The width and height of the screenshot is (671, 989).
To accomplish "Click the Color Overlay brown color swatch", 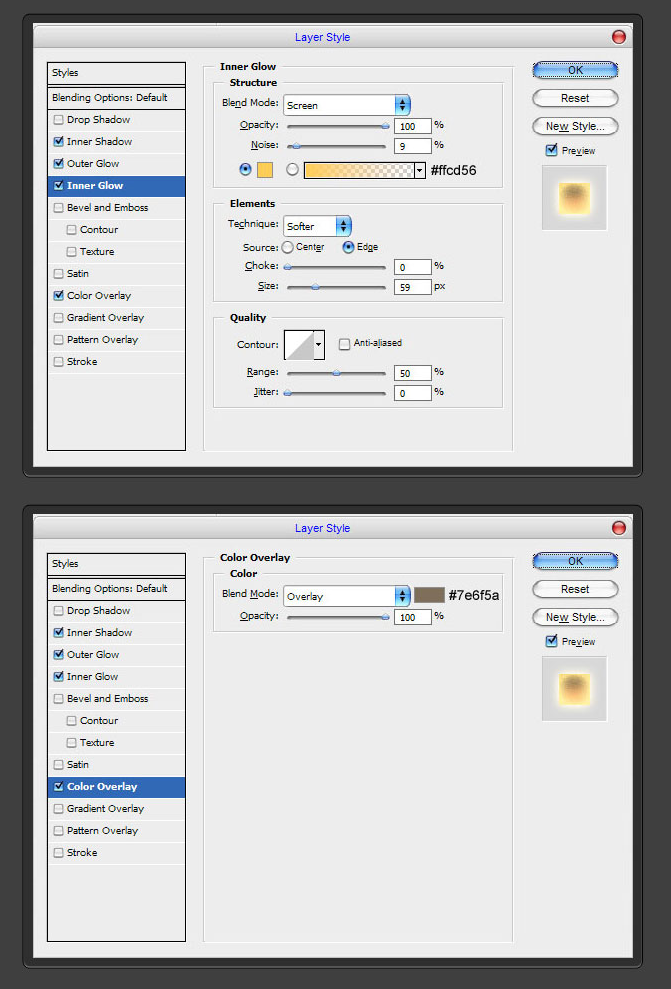I will [x=429, y=595].
